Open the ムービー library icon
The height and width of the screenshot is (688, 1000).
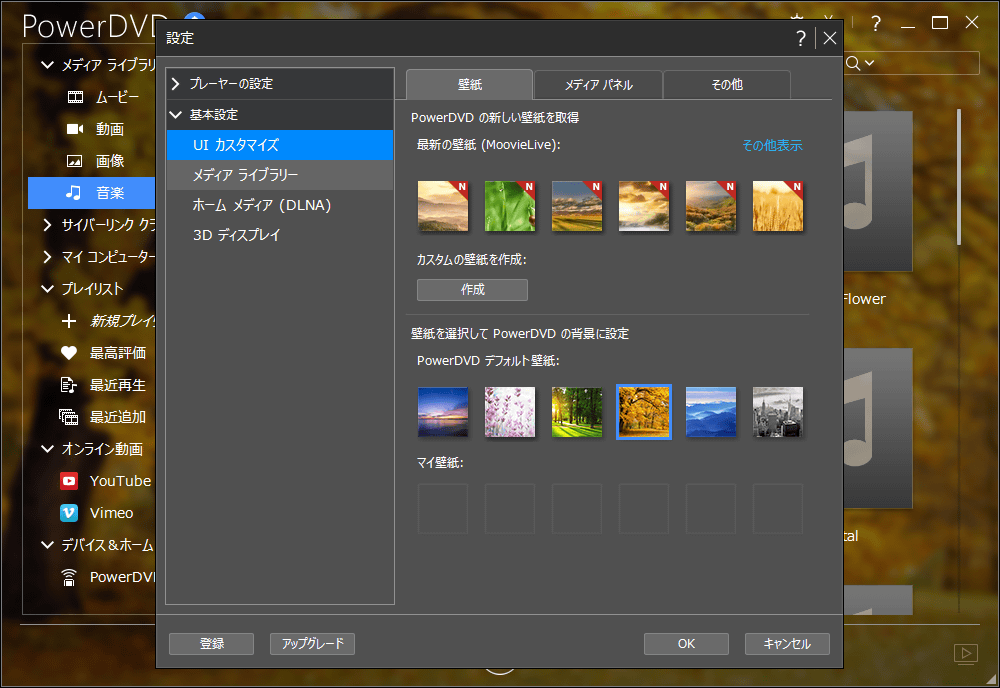[75, 97]
